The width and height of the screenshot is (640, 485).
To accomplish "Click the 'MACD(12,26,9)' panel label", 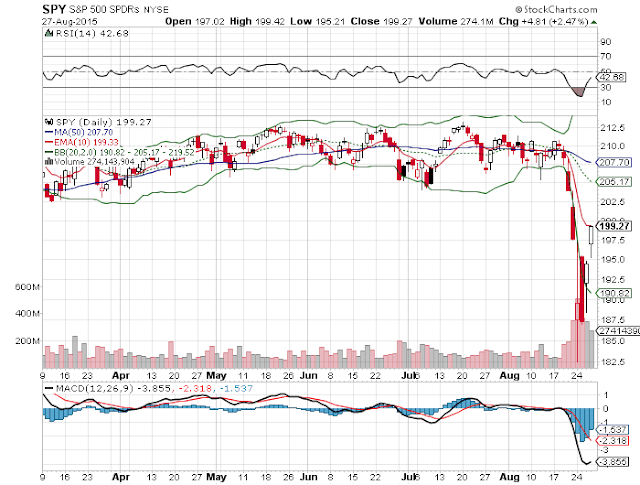I will click(94, 388).
